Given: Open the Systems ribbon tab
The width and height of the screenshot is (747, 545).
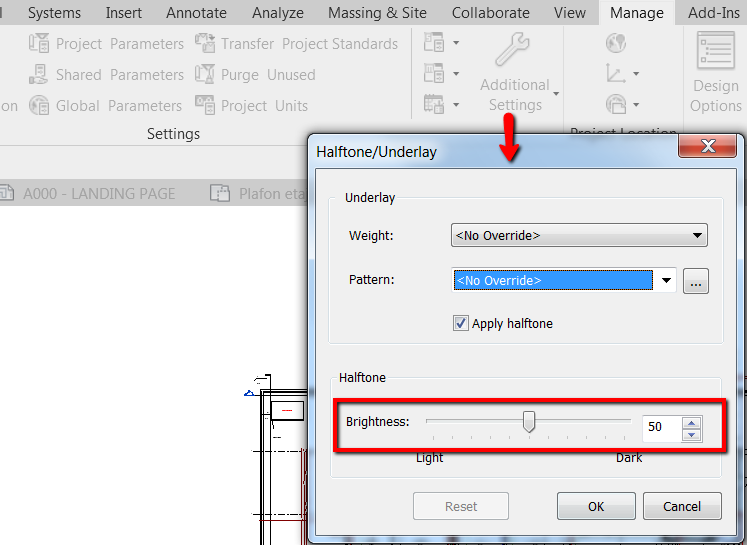Looking at the screenshot, I should pos(54,12).
